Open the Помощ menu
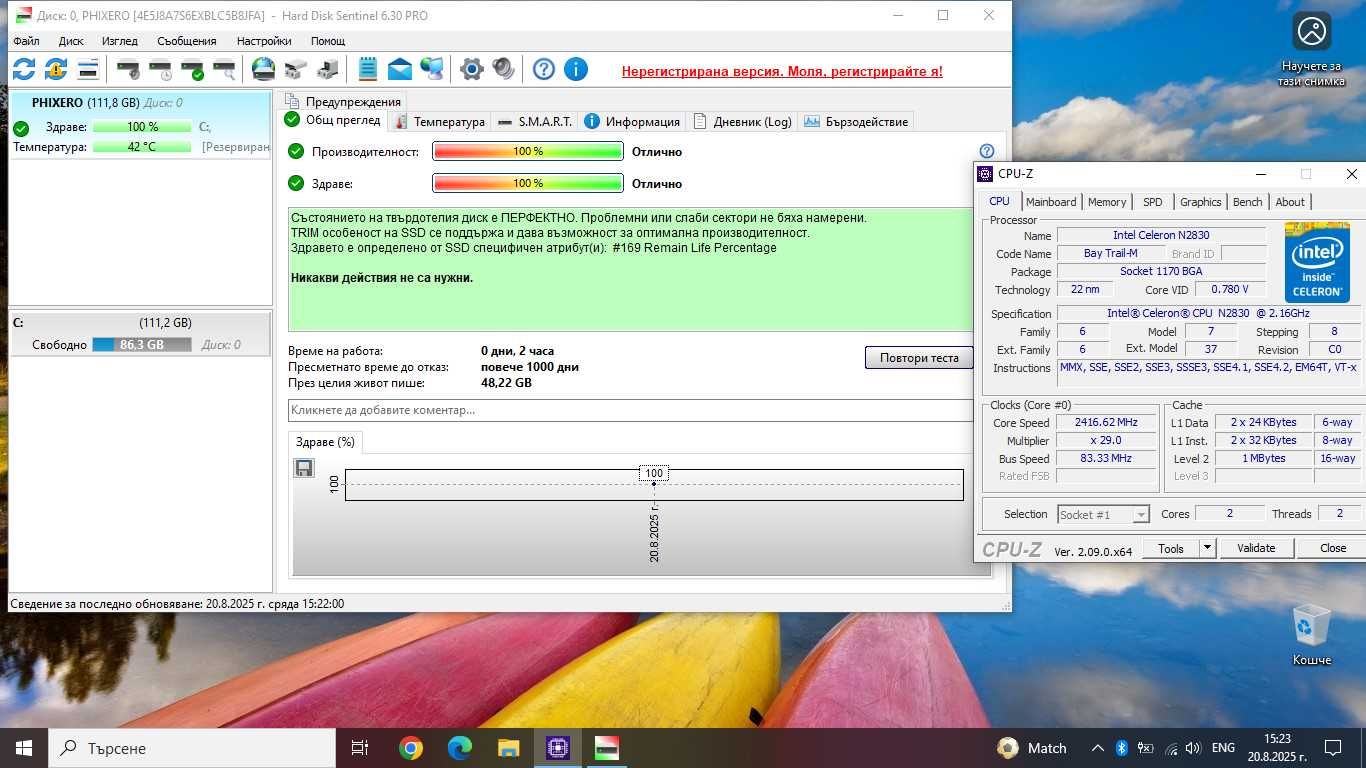1366x768 pixels. click(328, 41)
